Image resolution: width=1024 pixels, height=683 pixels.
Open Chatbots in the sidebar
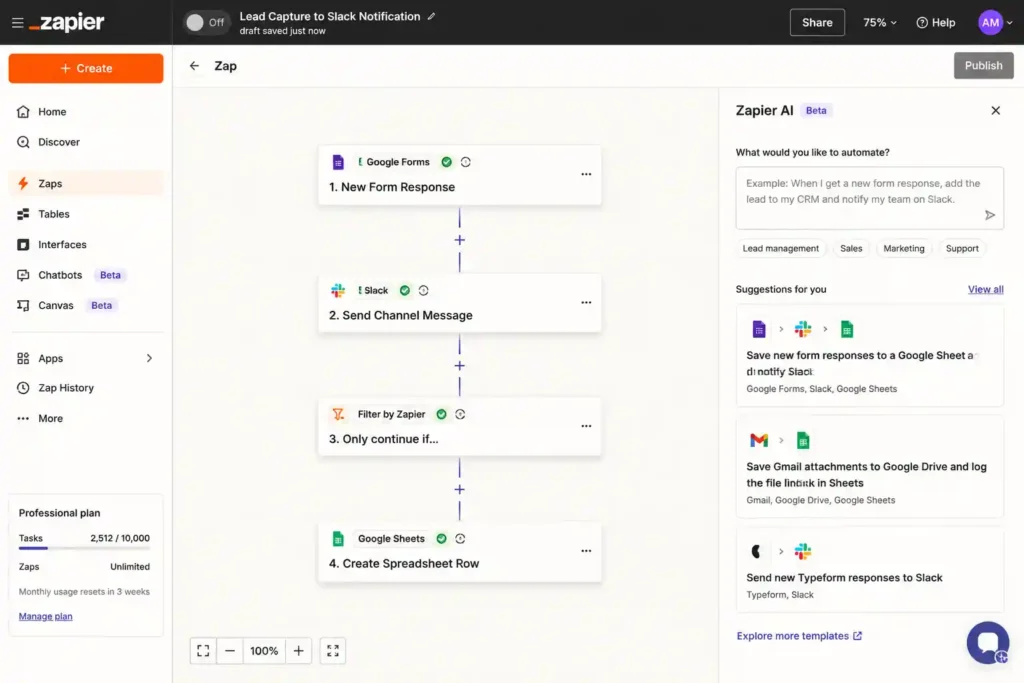(86, 275)
